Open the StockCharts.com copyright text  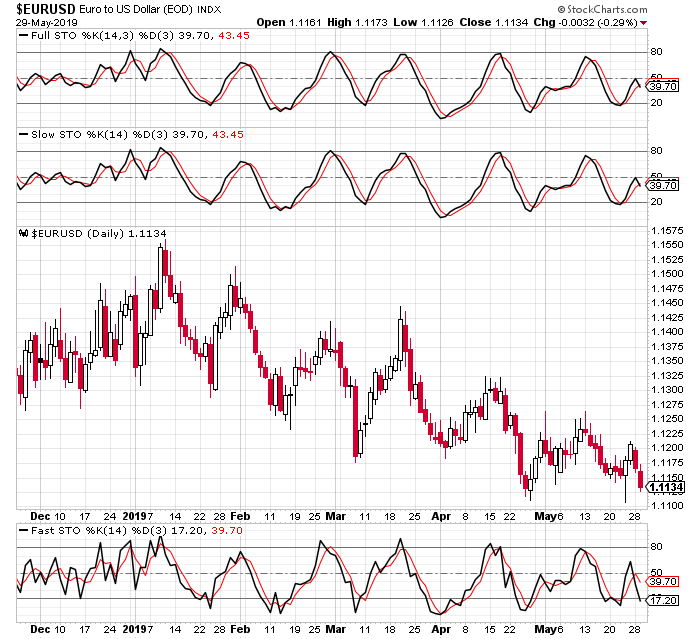tap(602, 9)
